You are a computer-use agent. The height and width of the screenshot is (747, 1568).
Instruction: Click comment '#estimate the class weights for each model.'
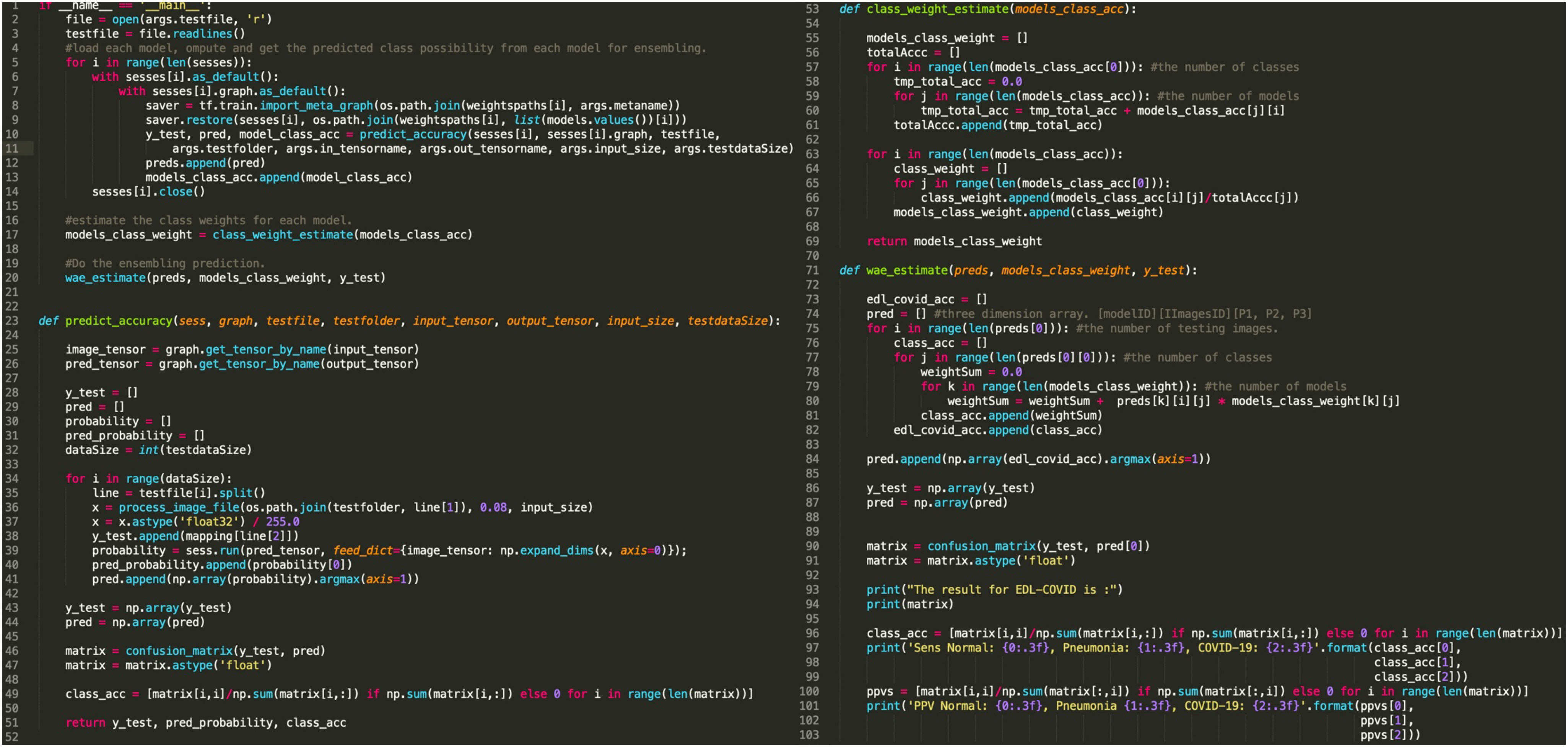[x=208, y=220]
